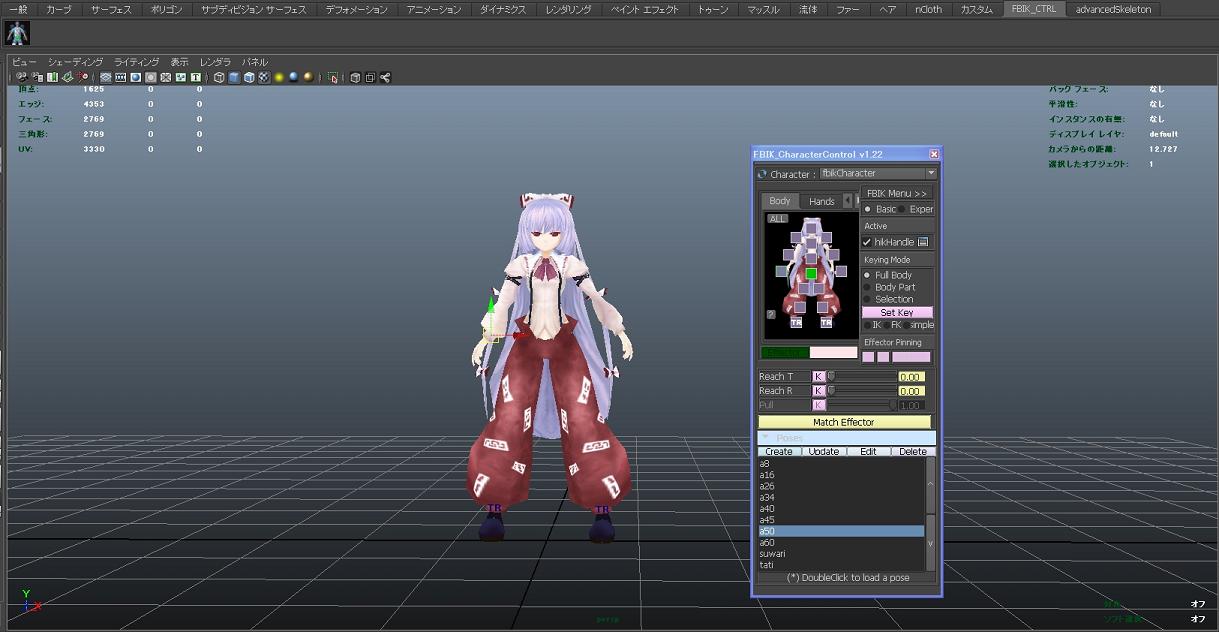Click the refresh icon beside Character label
The width and height of the screenshot is (1219, 632).
(763, 174)
